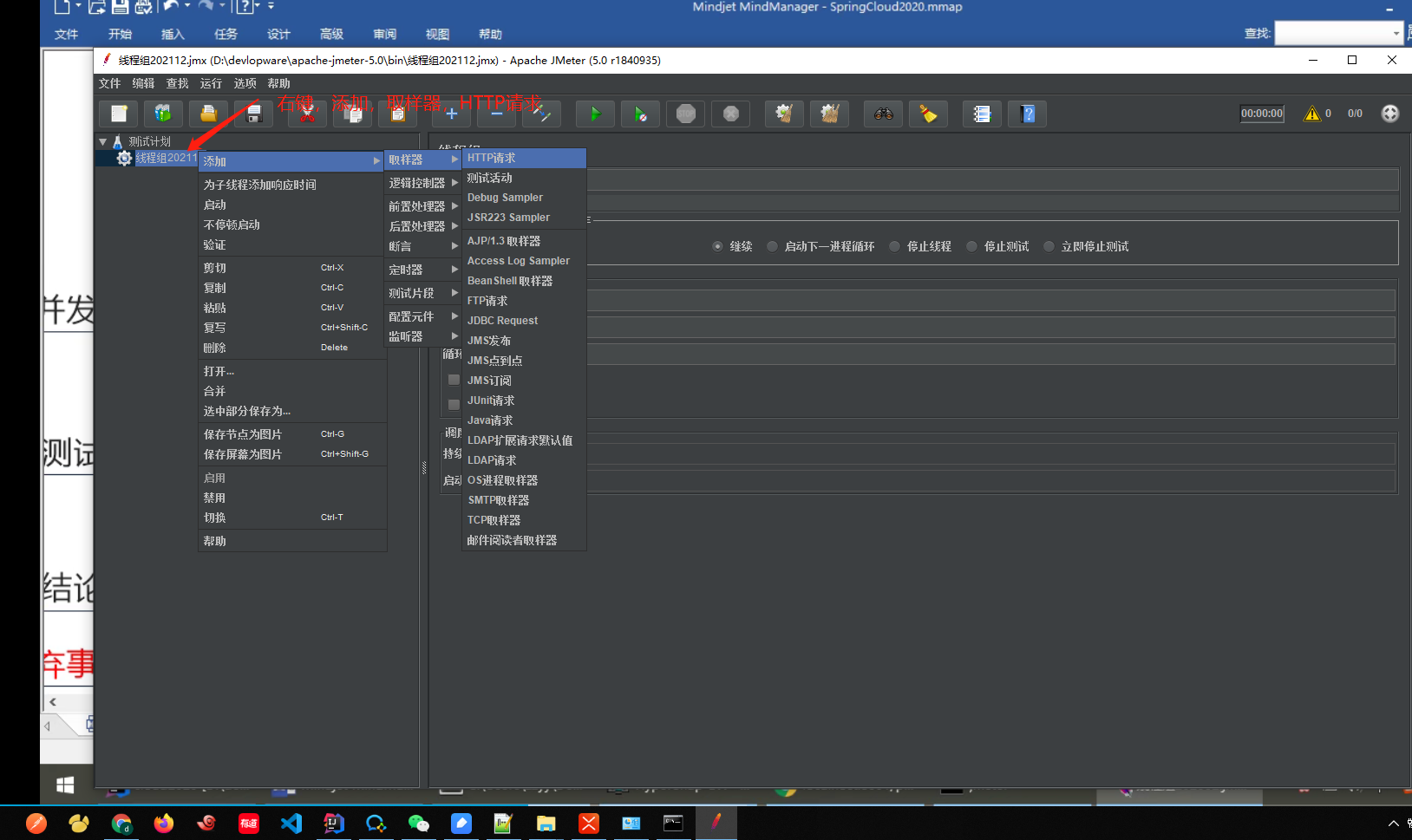Open Firefox from the taskbar

coord(163,823)
